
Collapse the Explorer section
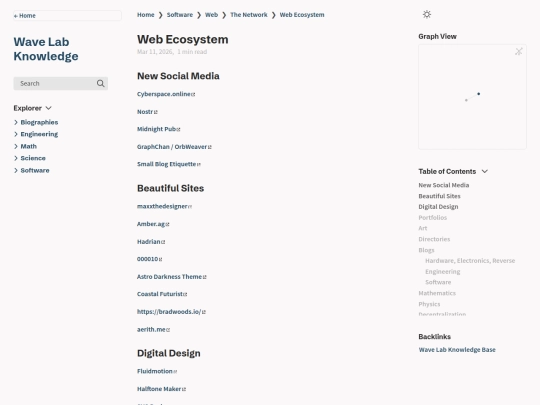pyautogui.click(x=32, y=108)
